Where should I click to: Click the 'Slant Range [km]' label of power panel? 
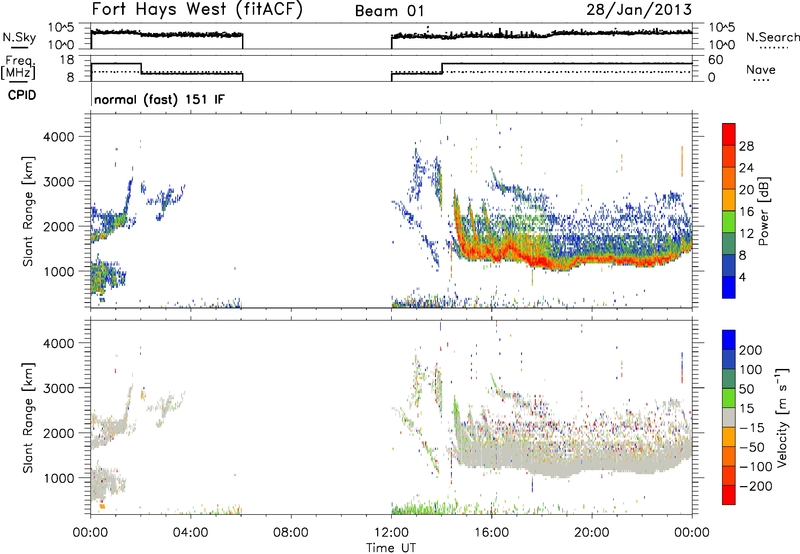coord(28,211)
